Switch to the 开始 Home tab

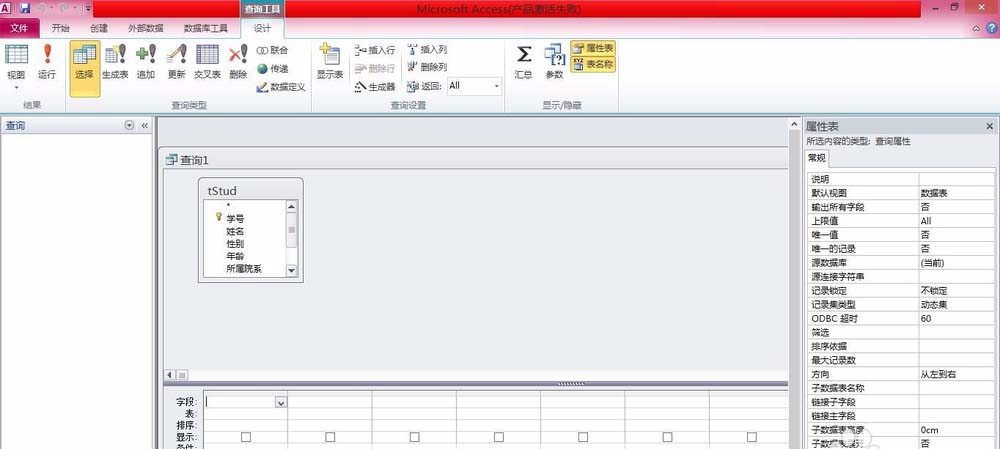[x=61, y=28]
